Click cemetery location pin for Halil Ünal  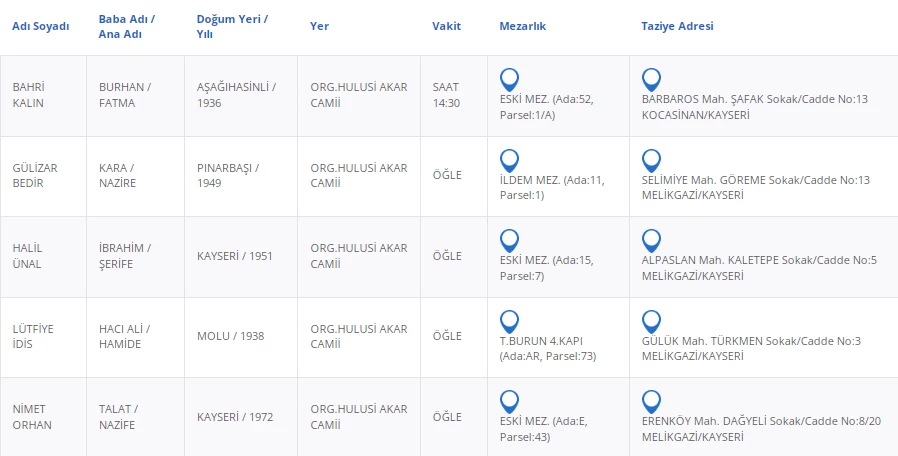509,240
